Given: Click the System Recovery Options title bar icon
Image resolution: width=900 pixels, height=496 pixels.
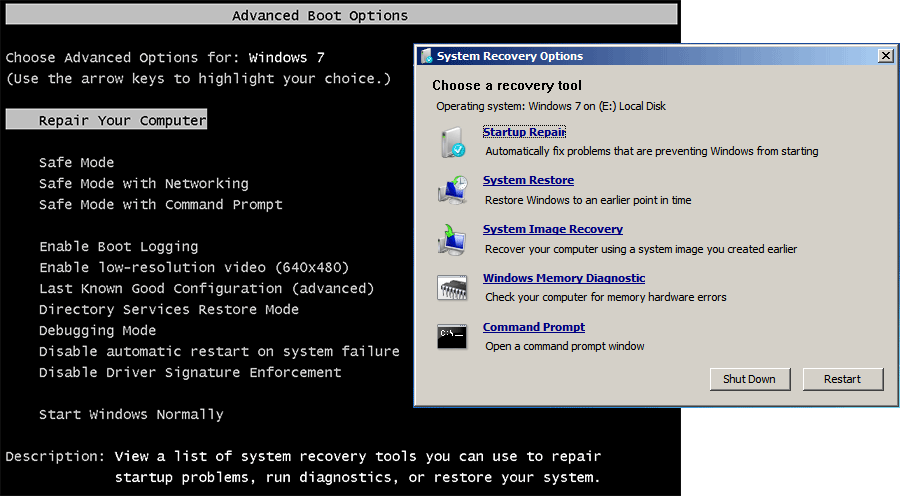Looking at the screenshot, I should tap(426, 56).
